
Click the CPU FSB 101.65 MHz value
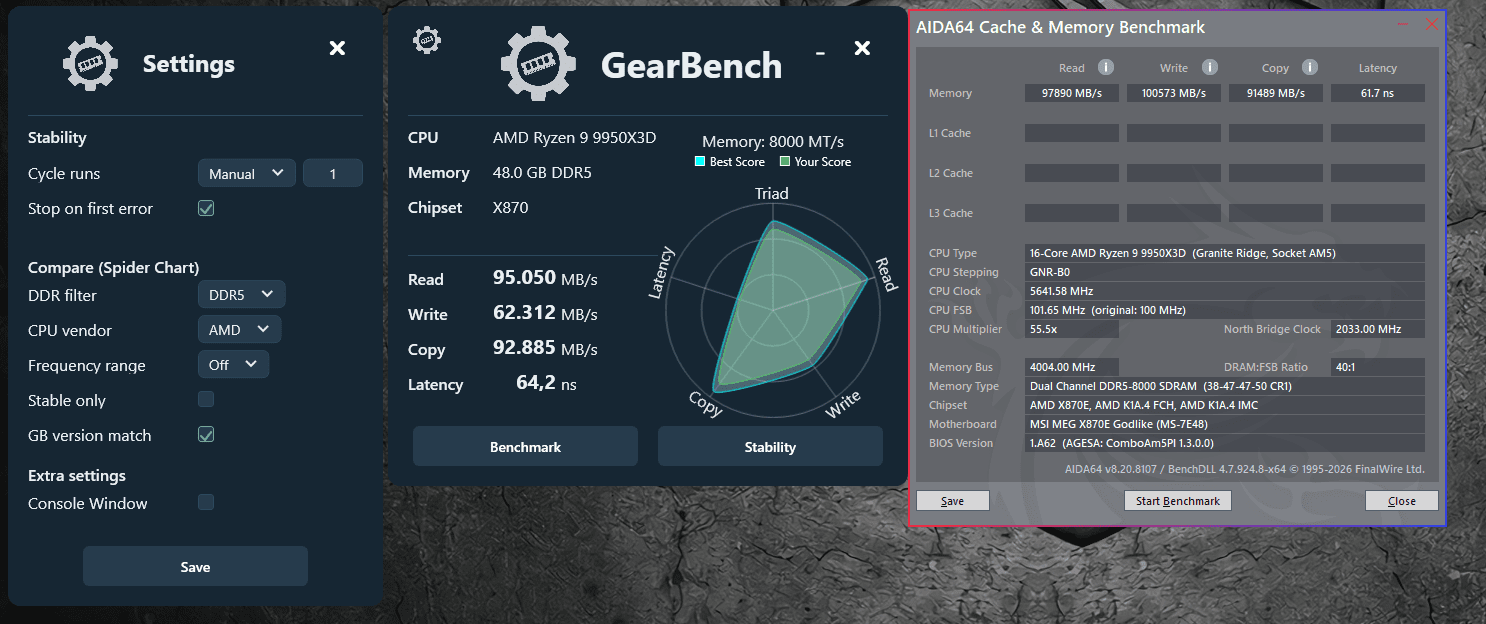[x=1225, y=310]
